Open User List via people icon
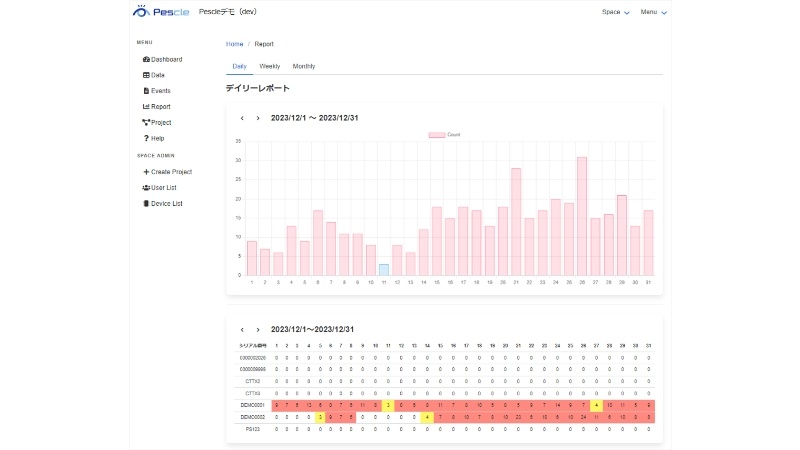This screenshot has width=800, height=450. (146, 188)
